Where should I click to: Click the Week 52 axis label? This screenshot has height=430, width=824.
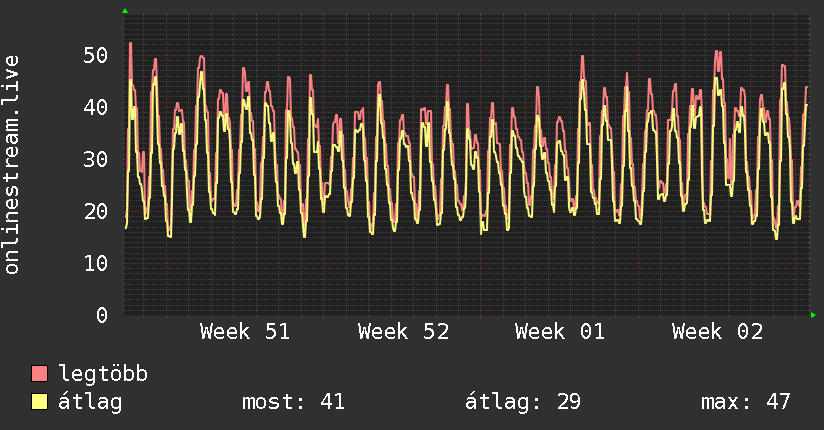click(x=404, y=332)
